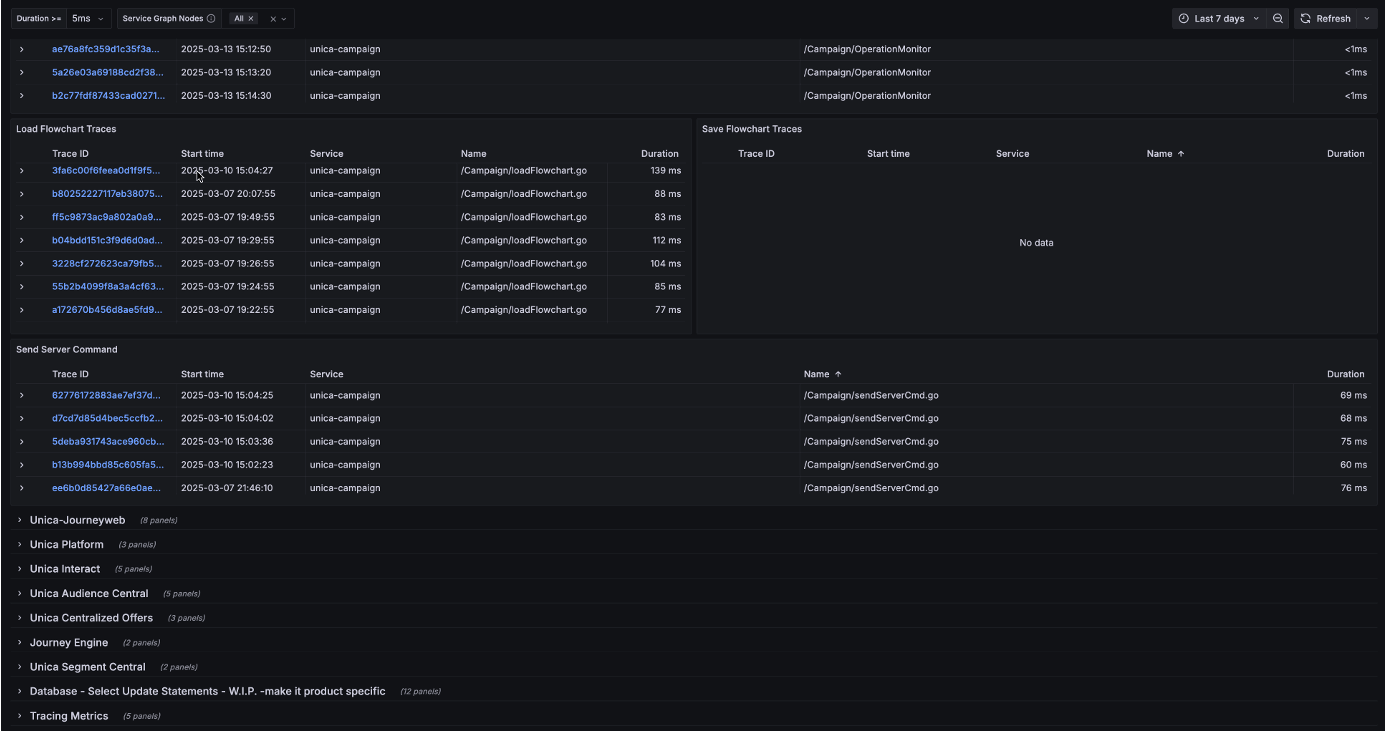Click the Refresh dashboard button
This screenshot has width=1386, height=732.
pyautogui.click(x=1326, y=19)
